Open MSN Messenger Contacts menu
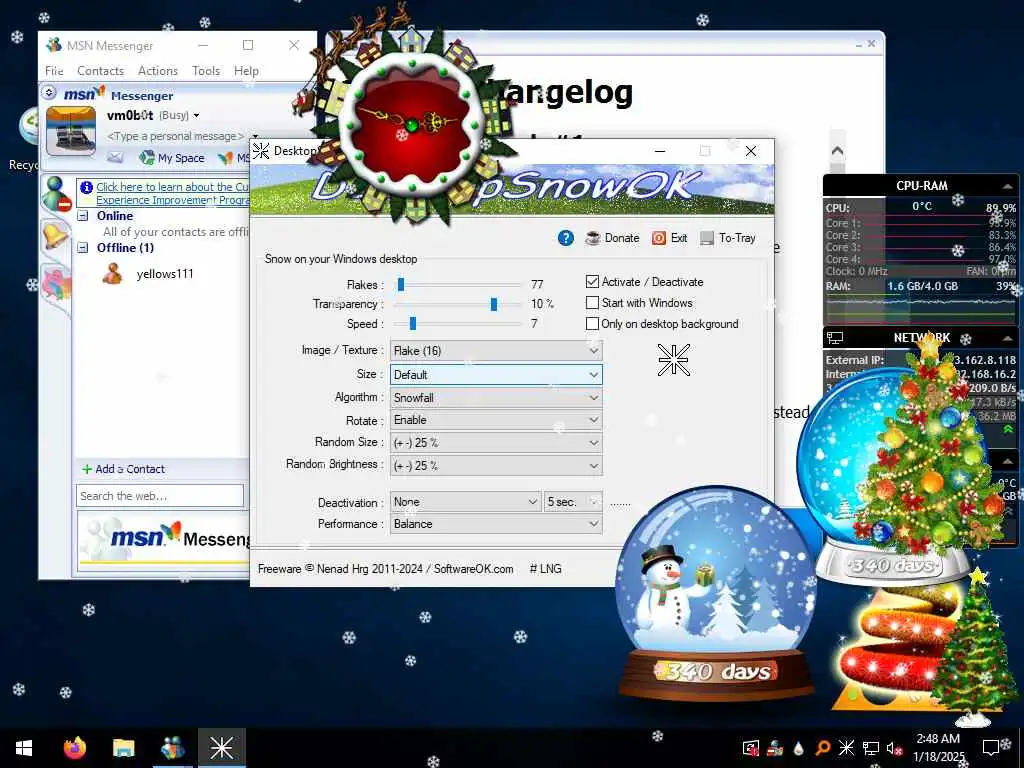Screen dimensions: 1024x768 click(x=101, y=71)
